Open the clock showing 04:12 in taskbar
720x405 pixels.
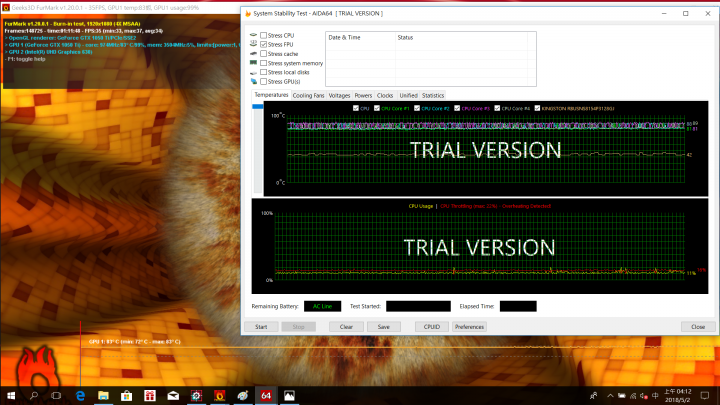pyautogui.click(x=678, y=395)
